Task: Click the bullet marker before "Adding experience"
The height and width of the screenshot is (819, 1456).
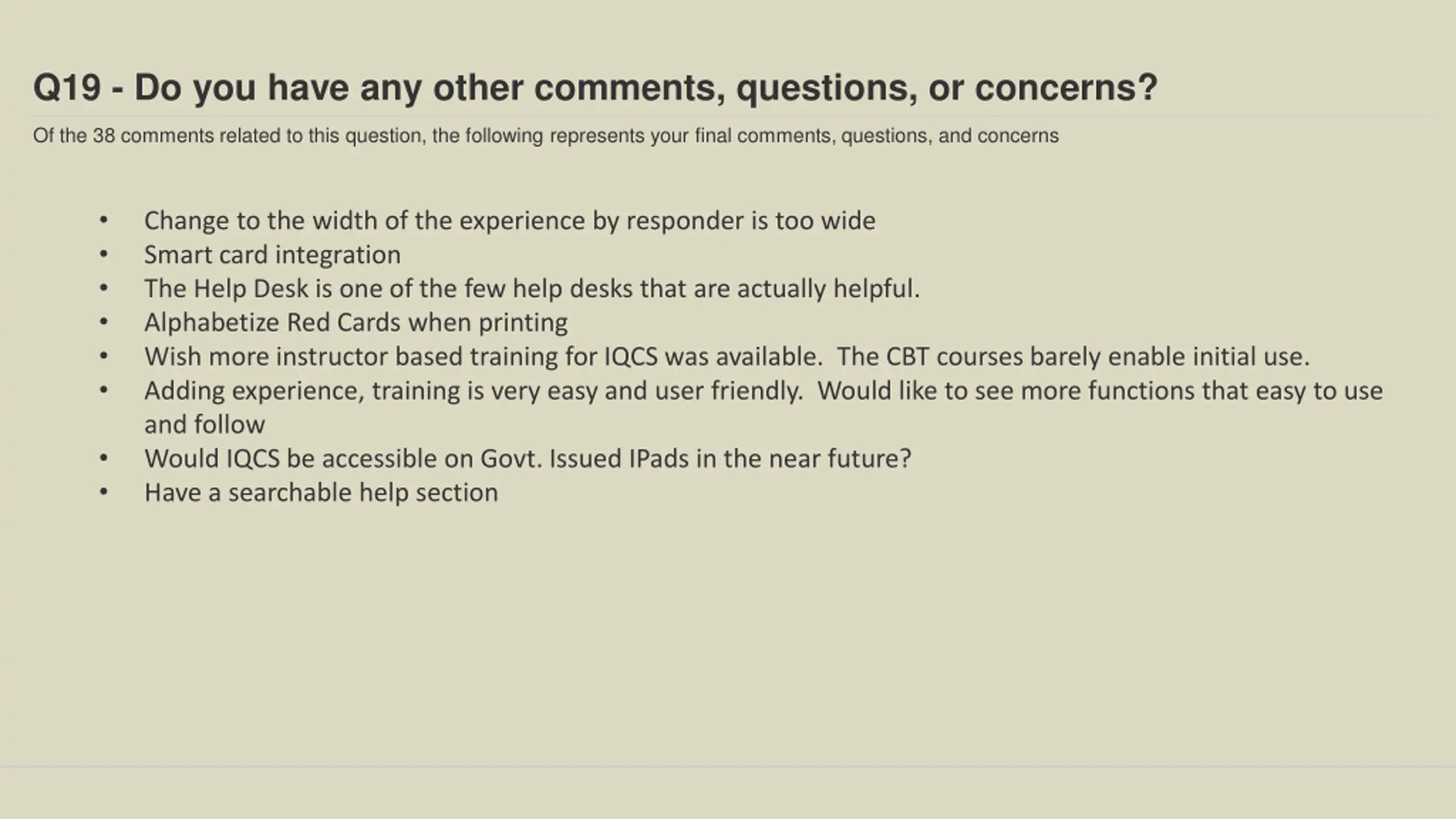Action: [x=104, y=391]
